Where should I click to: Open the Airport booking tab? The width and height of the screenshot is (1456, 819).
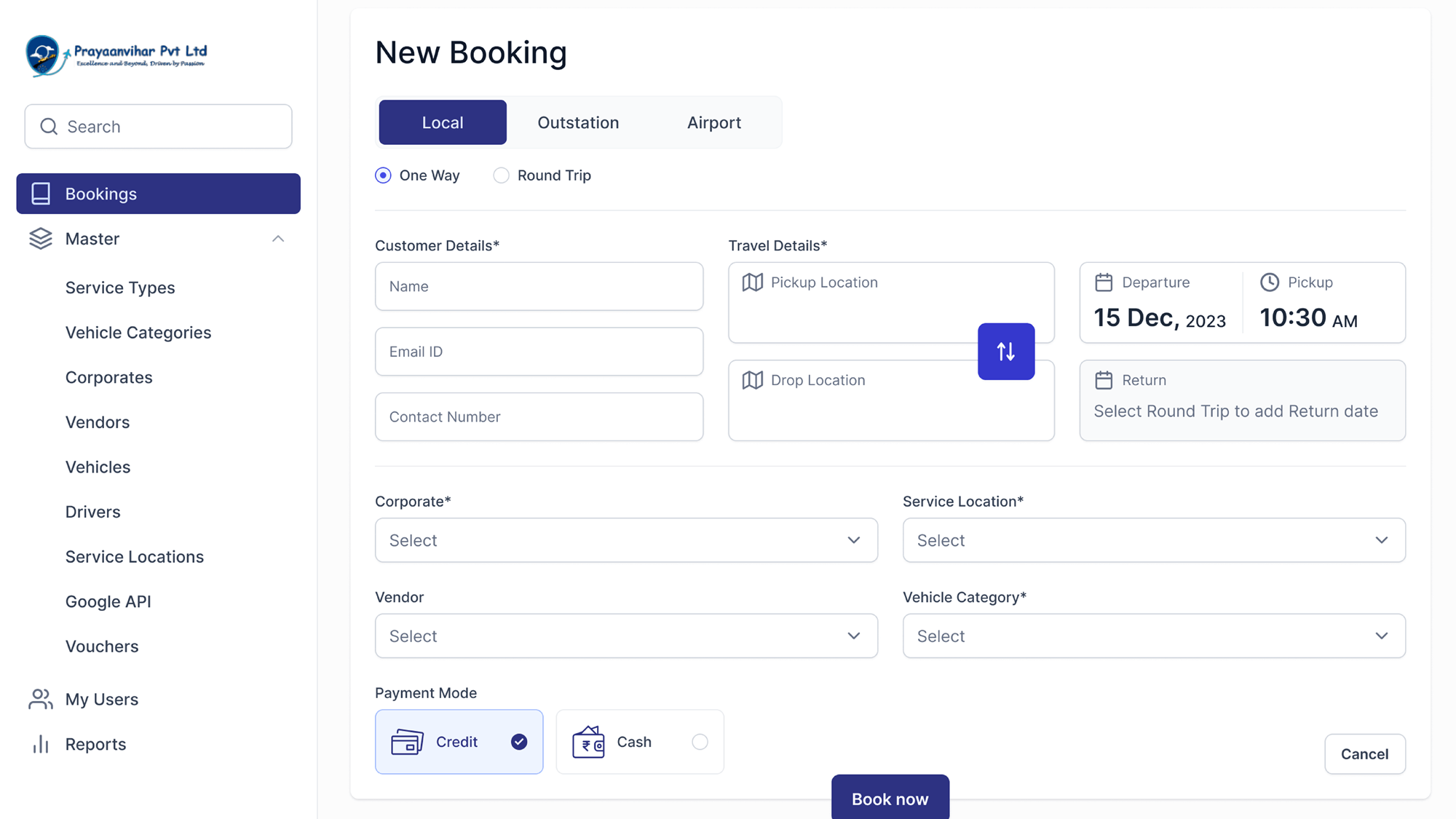coord(713,122)
